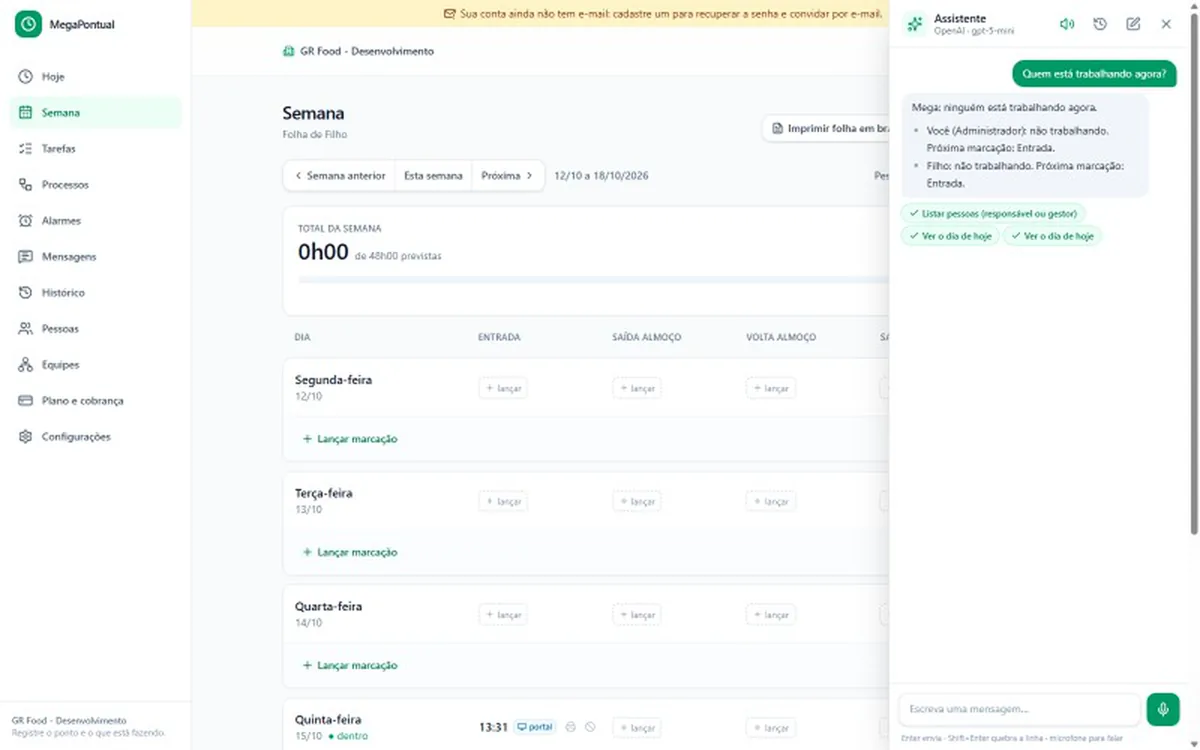This screenshot has width=1200, height=750.
Task: Click the cancel circle icon on Quinta-feira entry
Action: tap(590, 727)
